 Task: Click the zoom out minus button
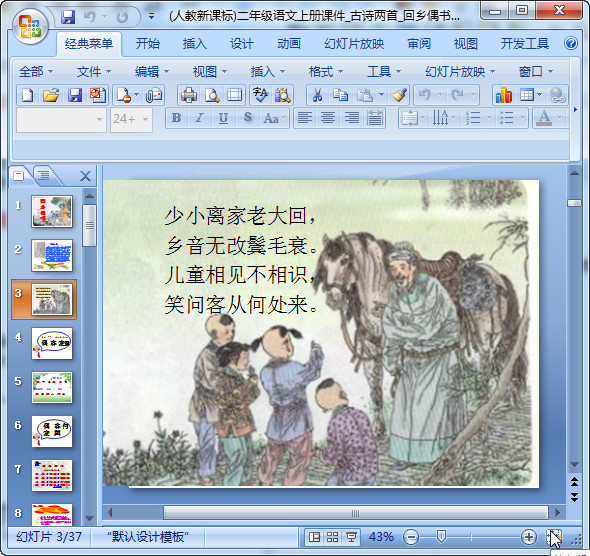click(x=411, y=537)
